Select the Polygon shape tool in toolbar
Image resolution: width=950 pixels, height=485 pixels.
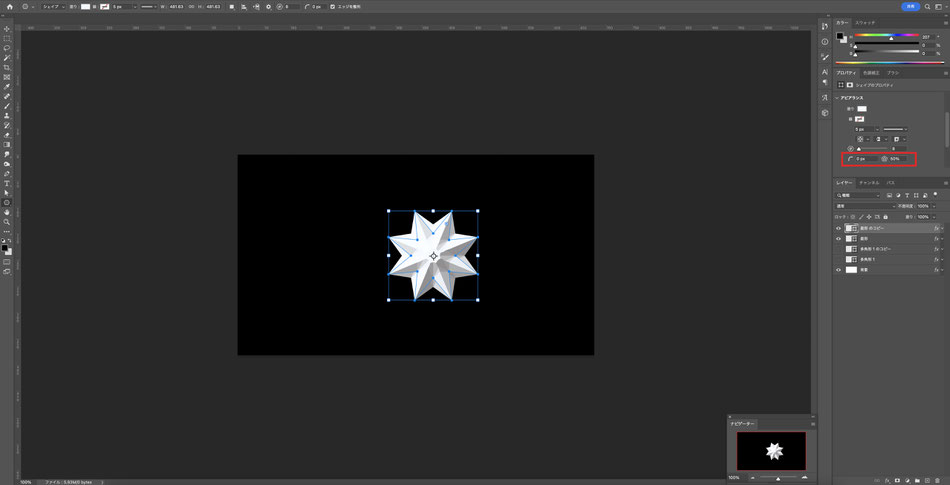coord(7,202)
